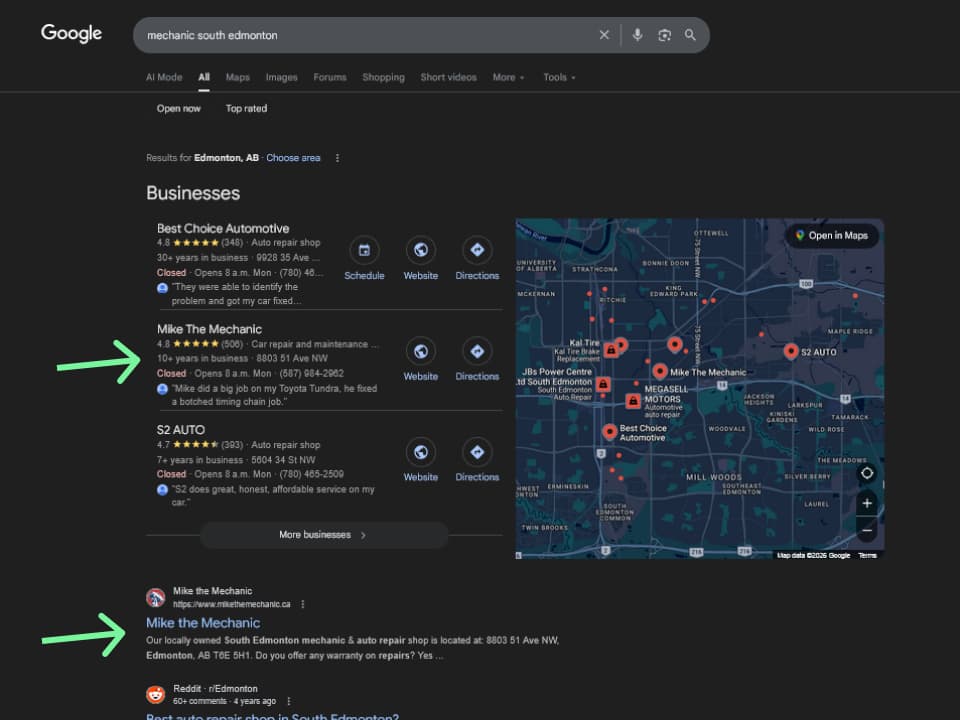Select the All tab

click(204, 77)
